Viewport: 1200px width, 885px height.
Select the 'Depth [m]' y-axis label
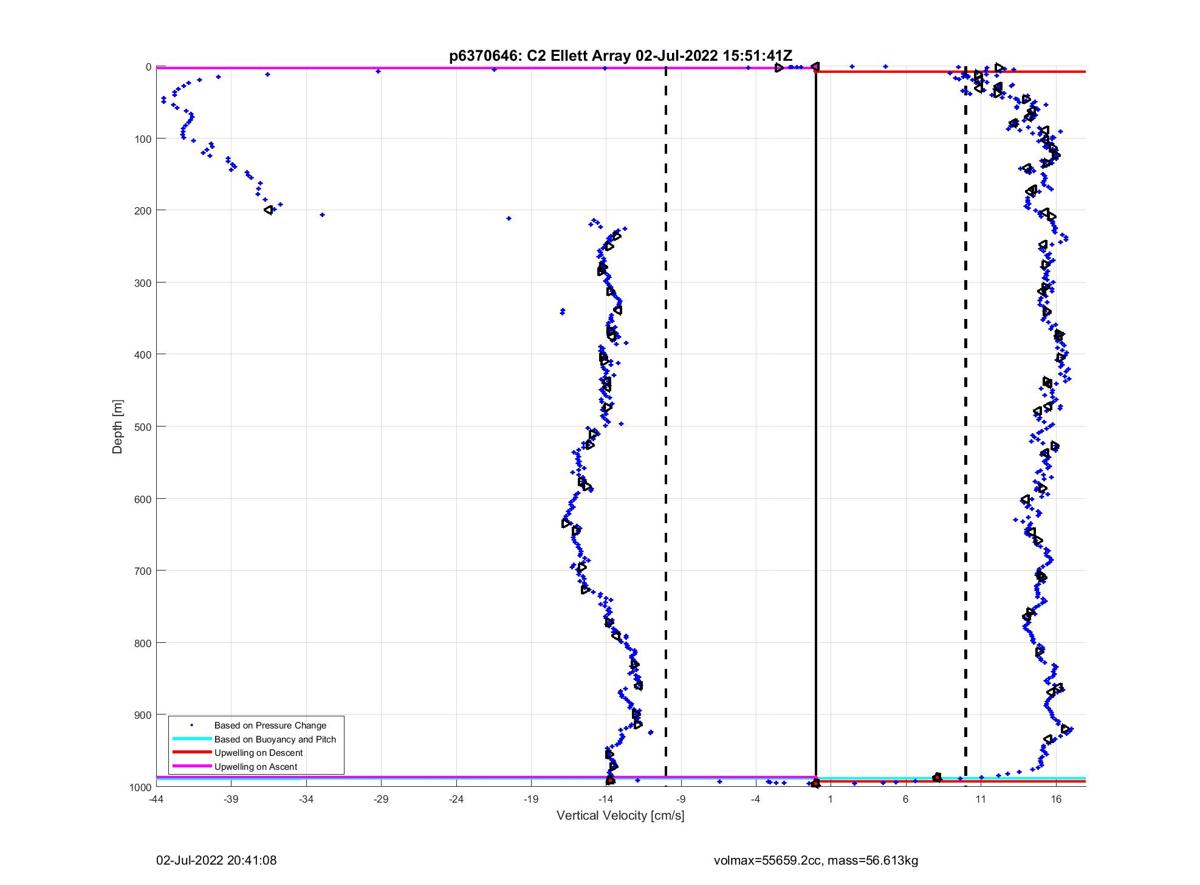pyautogui.click(x=118, y=427)
